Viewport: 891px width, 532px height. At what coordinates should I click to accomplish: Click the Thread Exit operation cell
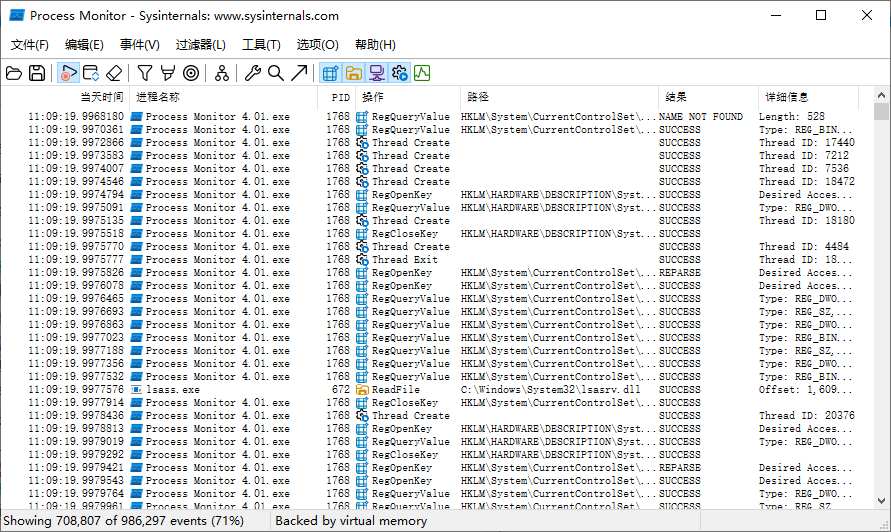405,260
